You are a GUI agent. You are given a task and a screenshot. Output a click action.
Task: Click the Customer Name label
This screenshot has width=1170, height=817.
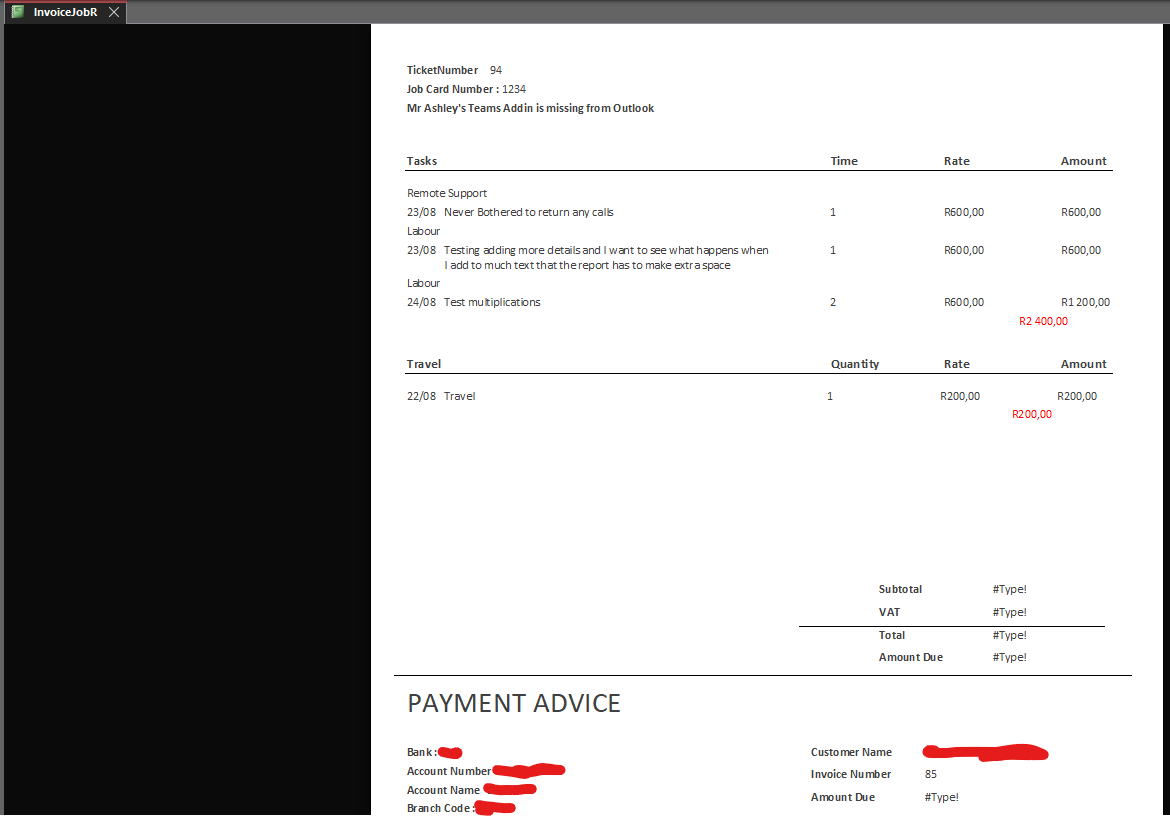pos(851,752)
